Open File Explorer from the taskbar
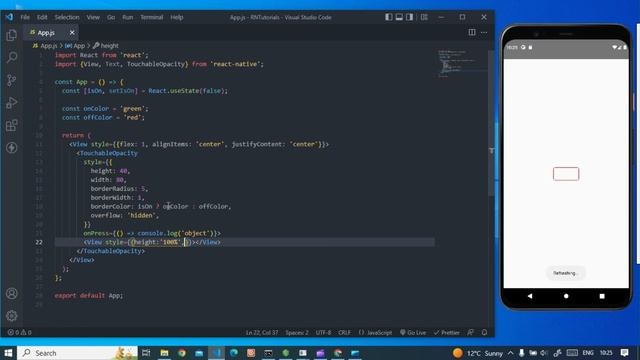640x360 pixels. (x=164, y=353)
